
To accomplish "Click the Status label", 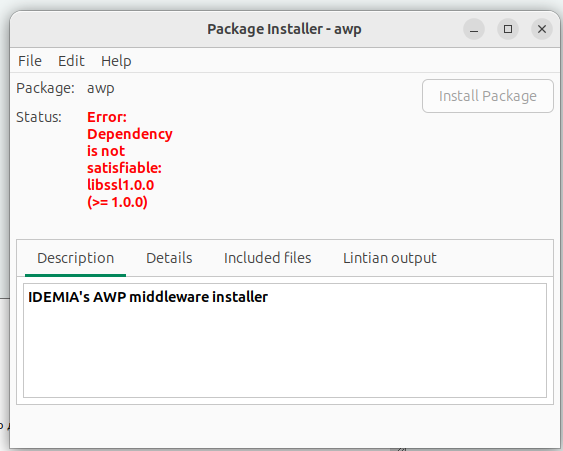I will point(39,117).
